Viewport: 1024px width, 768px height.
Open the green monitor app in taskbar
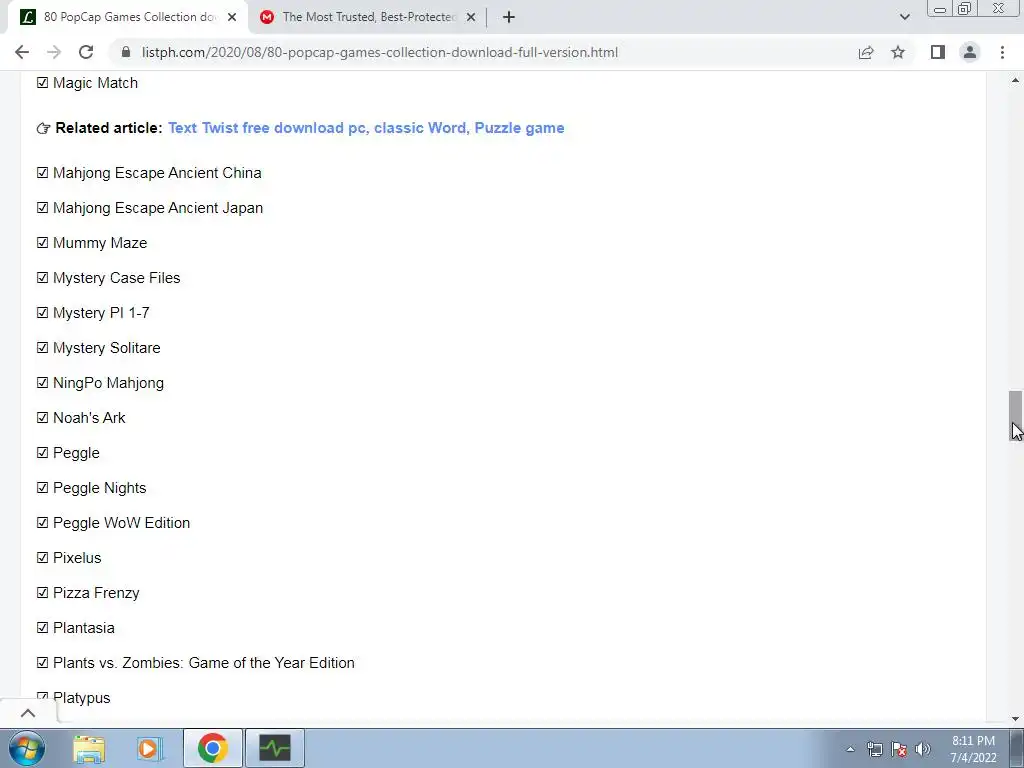[275, 748]
